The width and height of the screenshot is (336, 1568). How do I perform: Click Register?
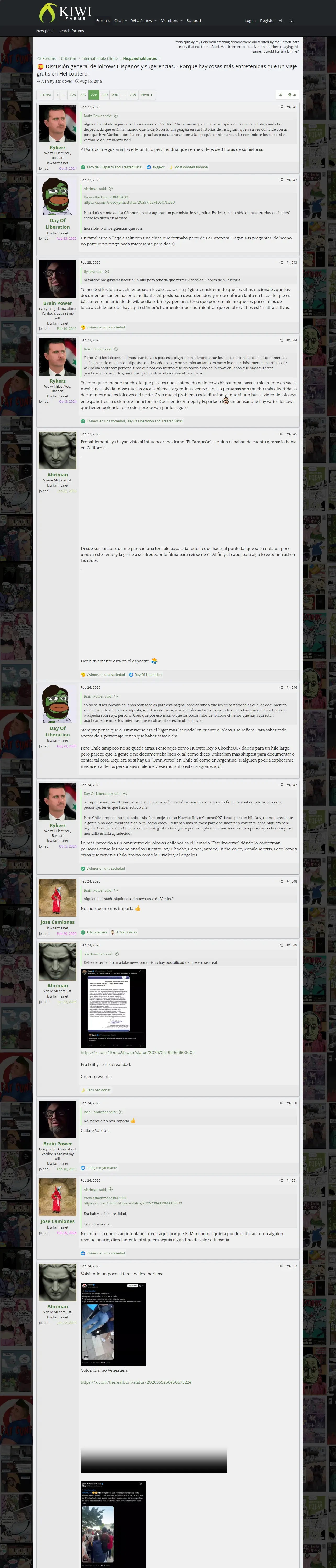tap(267, 21)
